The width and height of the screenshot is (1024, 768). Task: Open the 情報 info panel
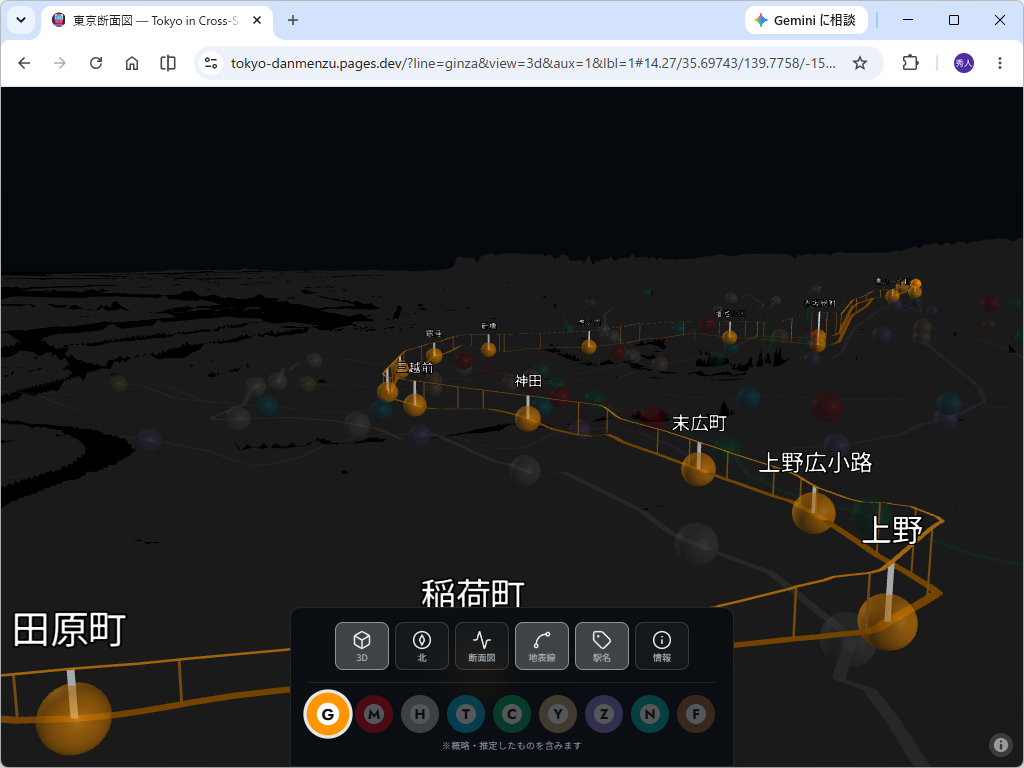coord(662,646)
